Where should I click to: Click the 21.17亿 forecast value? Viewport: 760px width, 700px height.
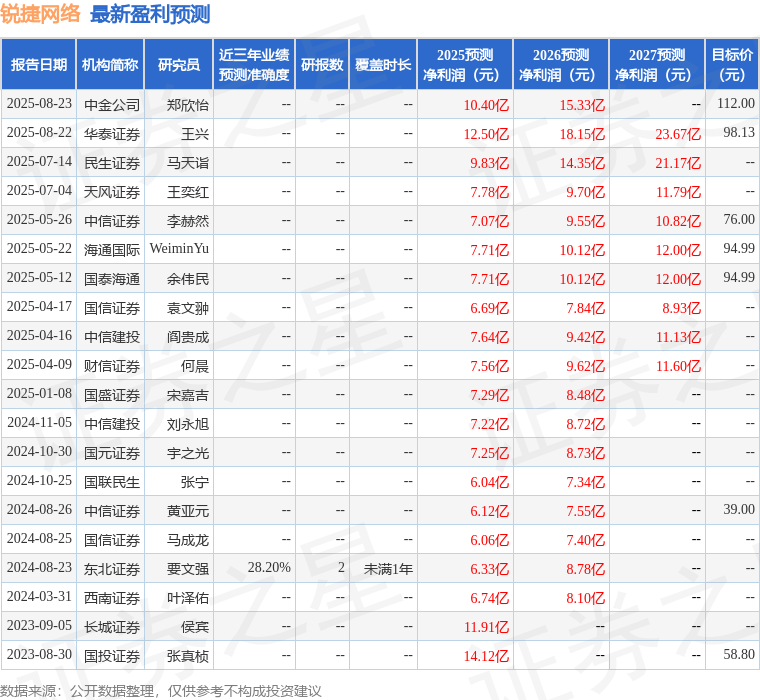pos(678,163)
